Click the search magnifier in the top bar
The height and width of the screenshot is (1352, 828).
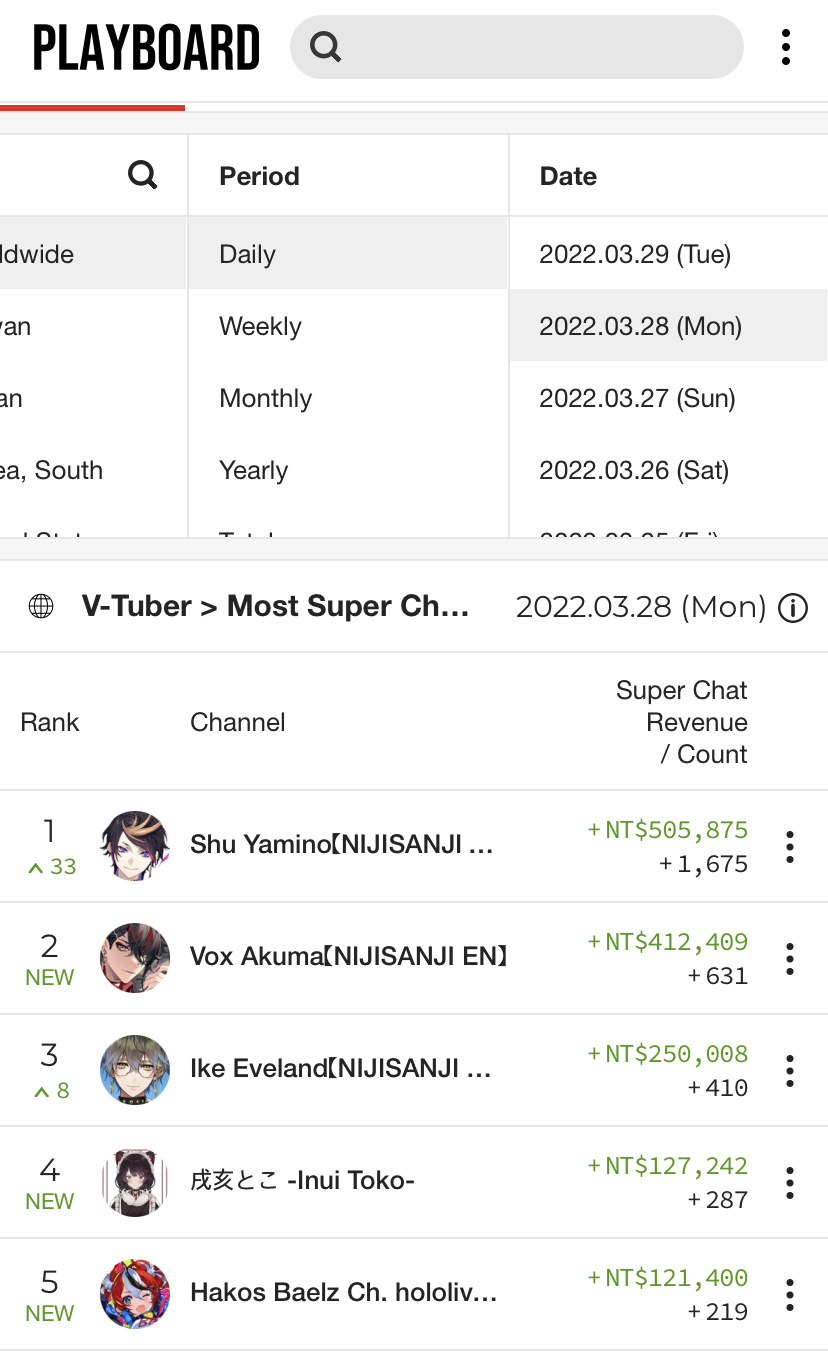tap(326, 46)
